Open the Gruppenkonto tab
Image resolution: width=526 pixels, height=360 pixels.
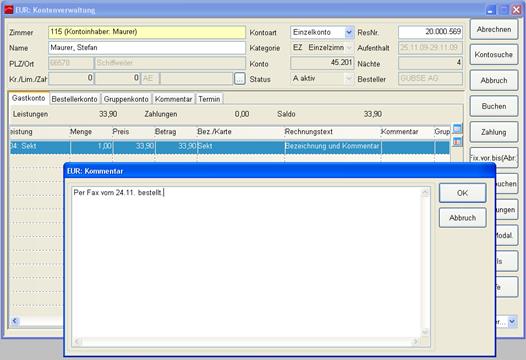point(126,99)
